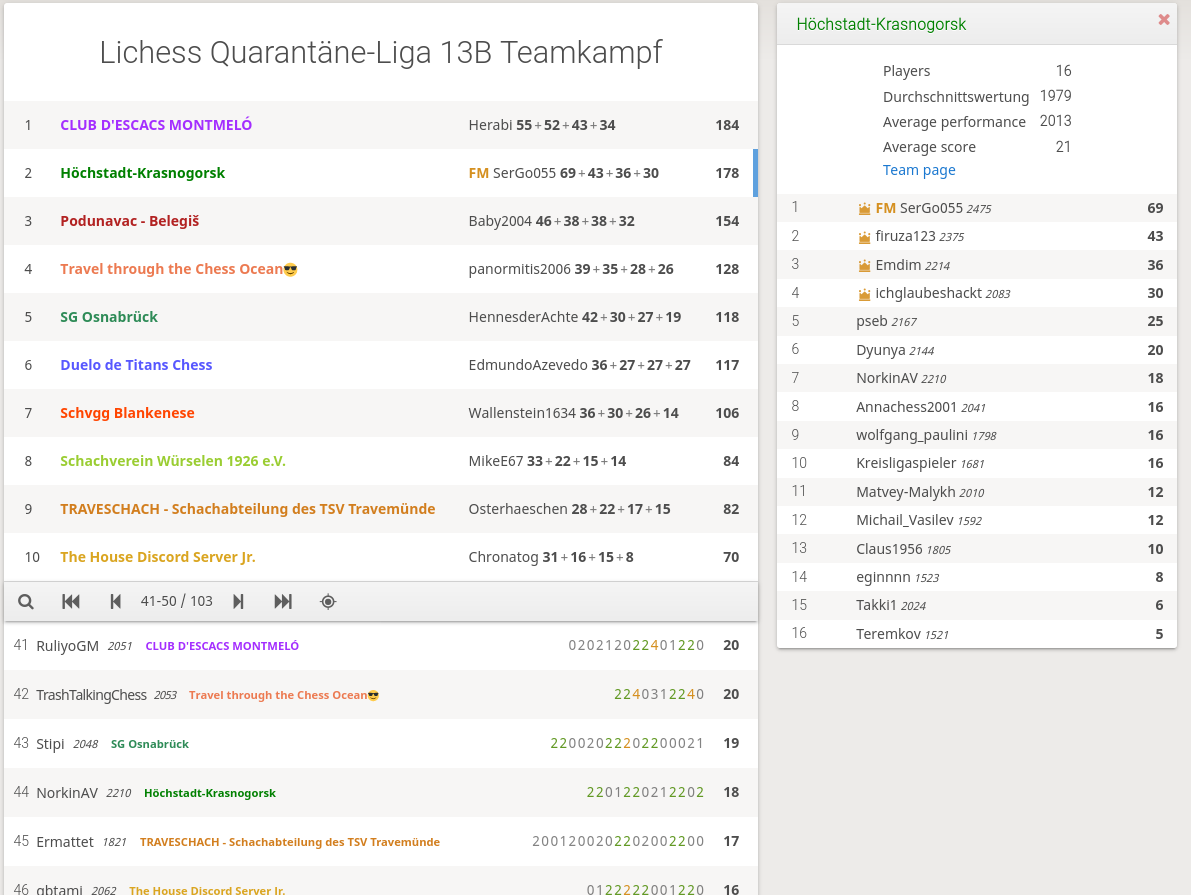The image size is (1191, 895).
Task: Click Höchstadt-Krasnogorsk tag beside NorkinAV
Action: (x=210, y=793)
